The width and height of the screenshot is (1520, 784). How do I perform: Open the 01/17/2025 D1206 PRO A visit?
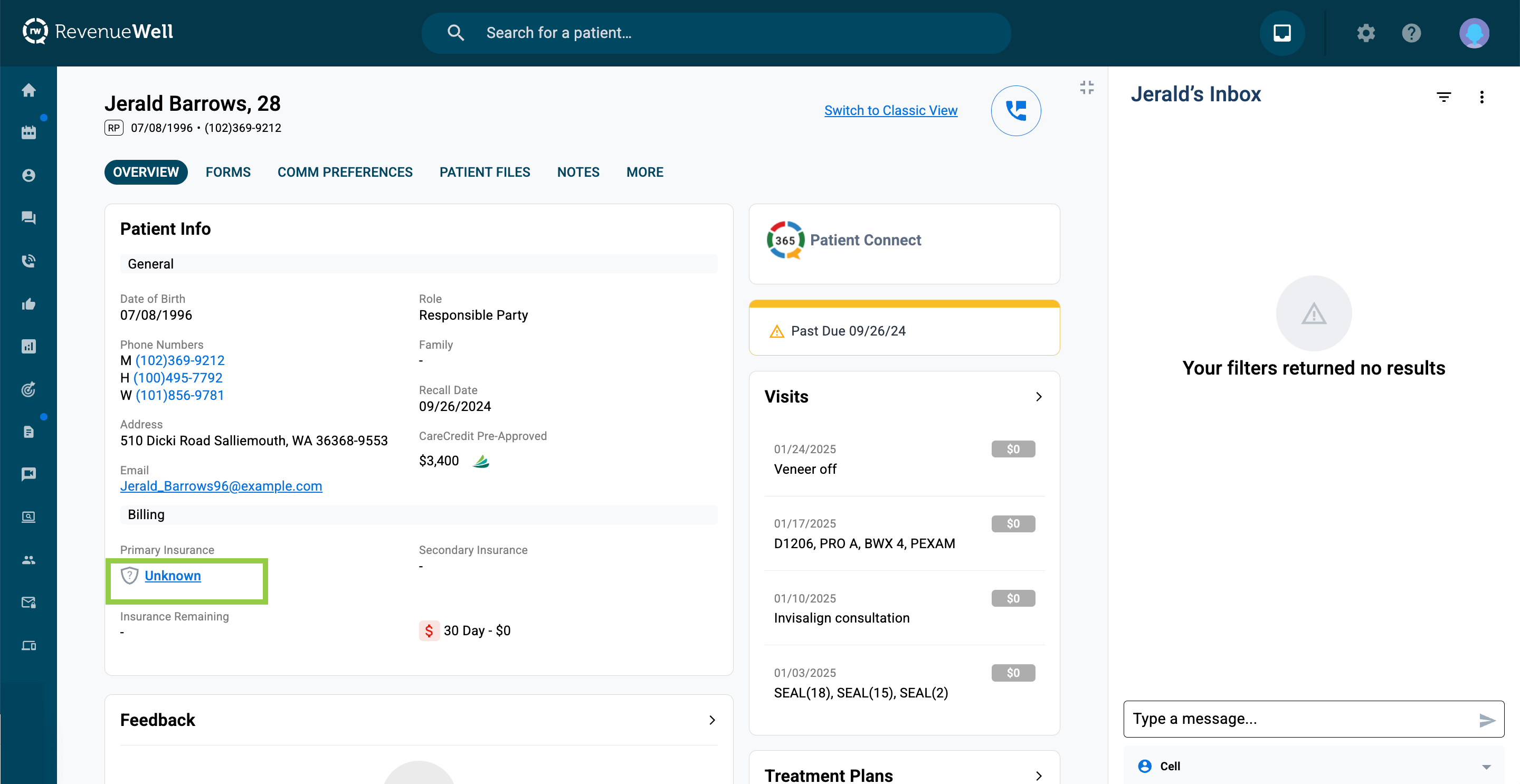(904, 533)
